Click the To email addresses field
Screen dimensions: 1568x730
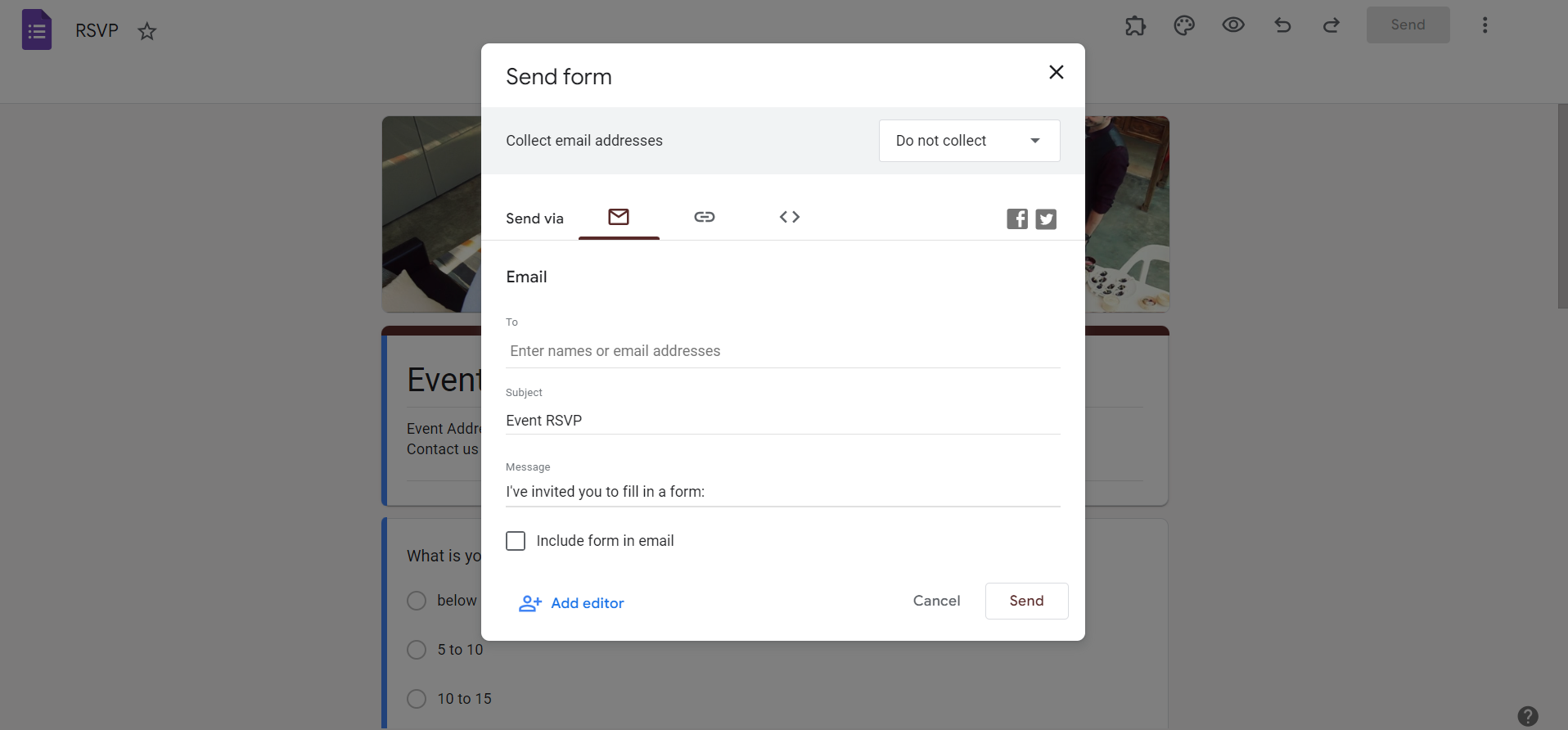[x=782, y=351]
